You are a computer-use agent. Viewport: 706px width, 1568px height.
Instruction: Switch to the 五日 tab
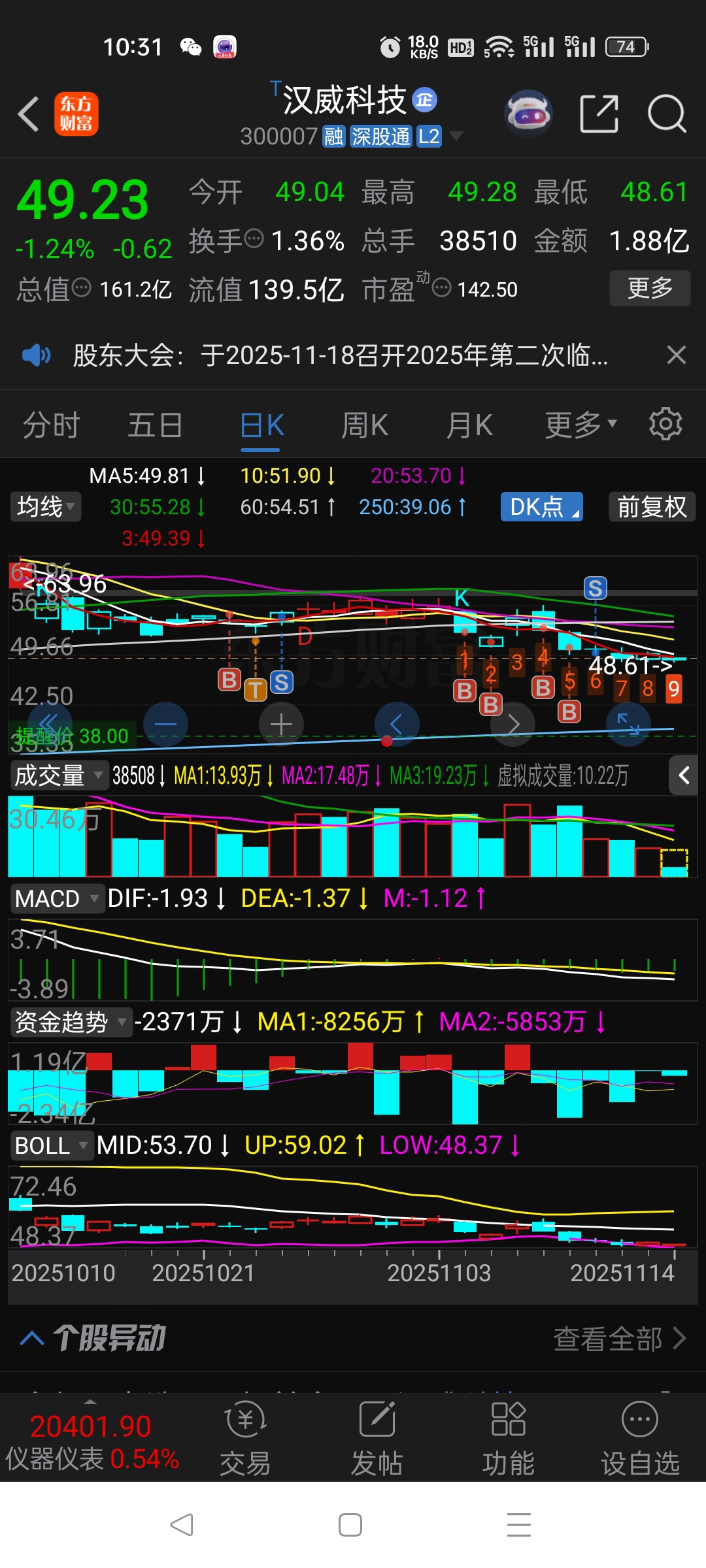tap(155, 425)
